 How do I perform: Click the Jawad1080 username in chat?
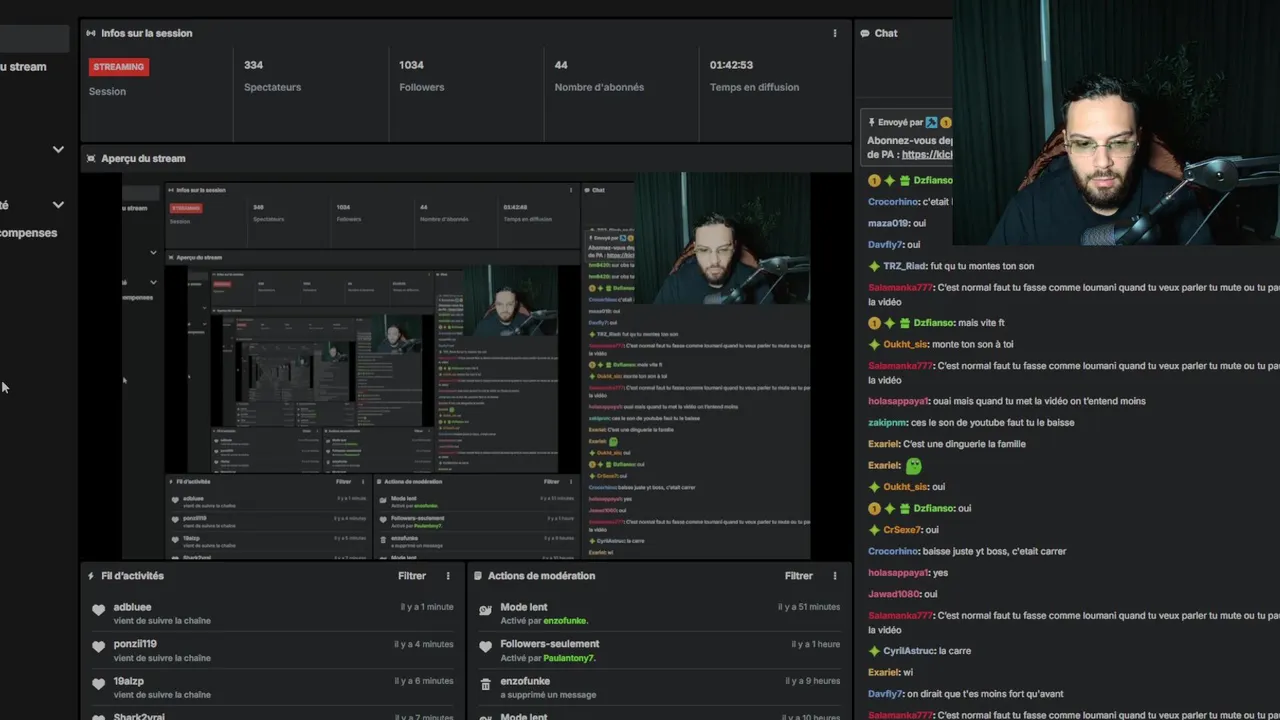[x=893, y=594]
